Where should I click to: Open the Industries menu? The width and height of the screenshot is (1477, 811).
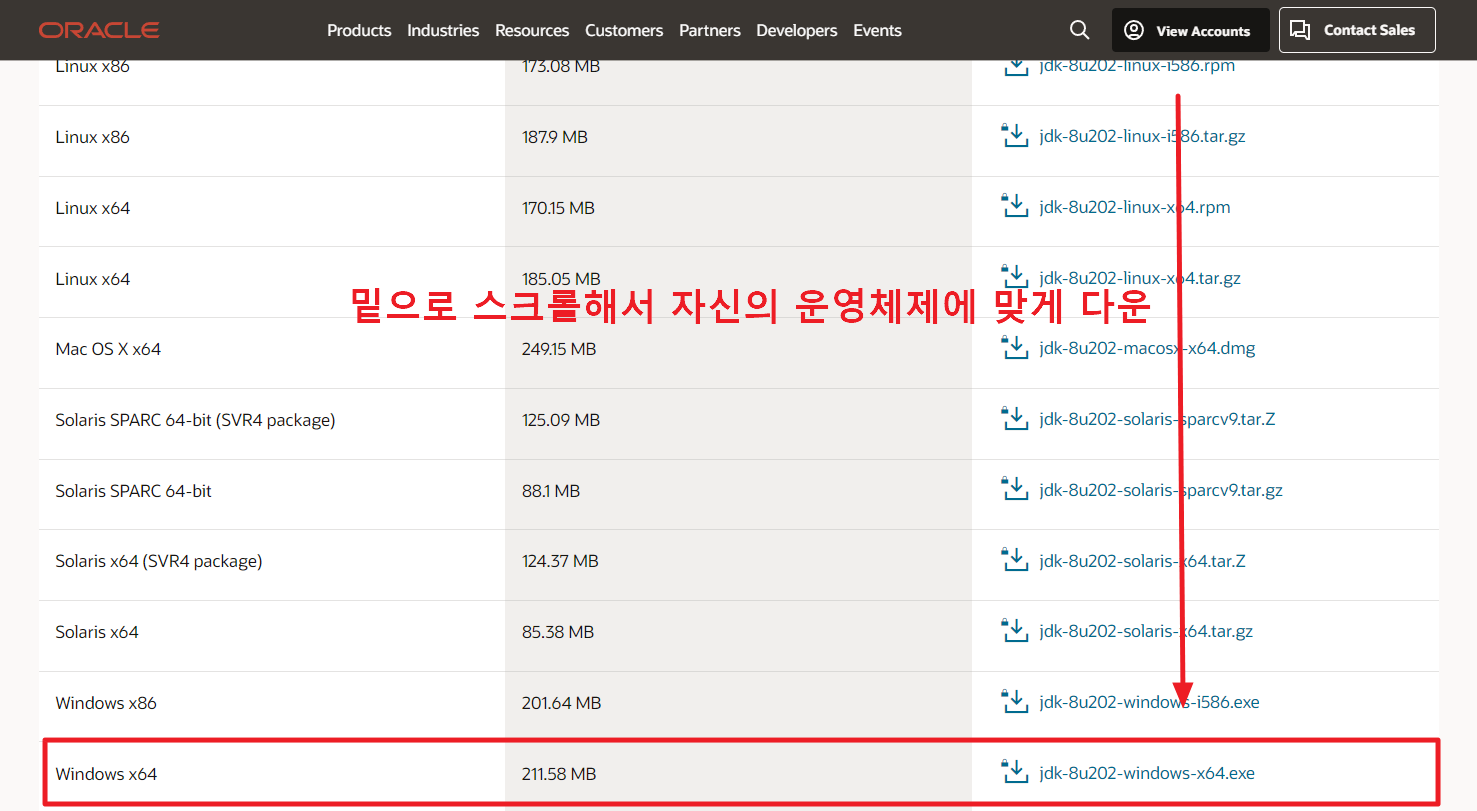point(443,30)
